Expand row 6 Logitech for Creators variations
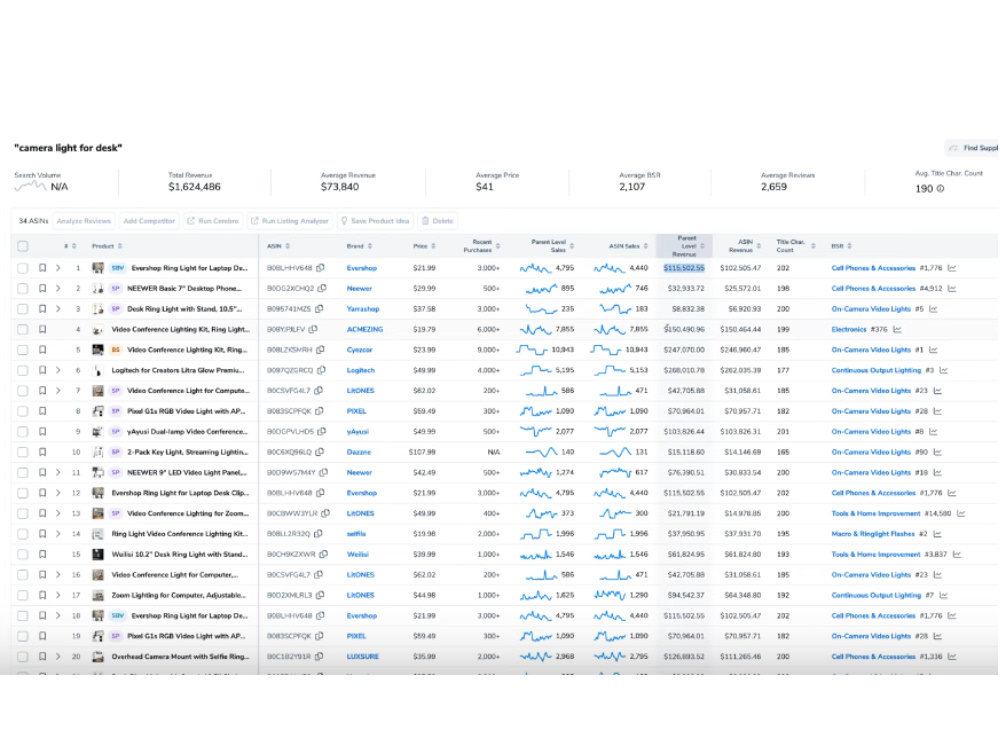The width and height of the screenshot is (1000, 750). pyautogui.click(x=58, y=370)
